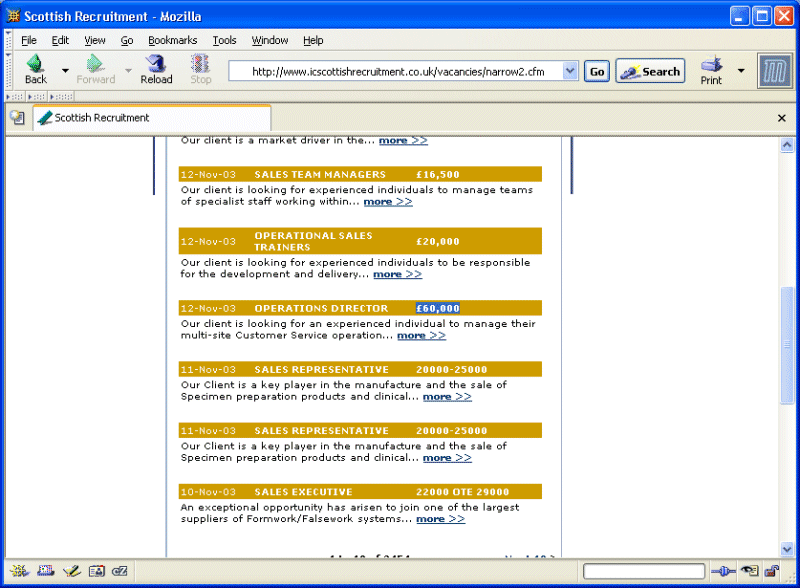Click the 'OPERATIONS DIRECTOR' heading

[x=321, y=308]
